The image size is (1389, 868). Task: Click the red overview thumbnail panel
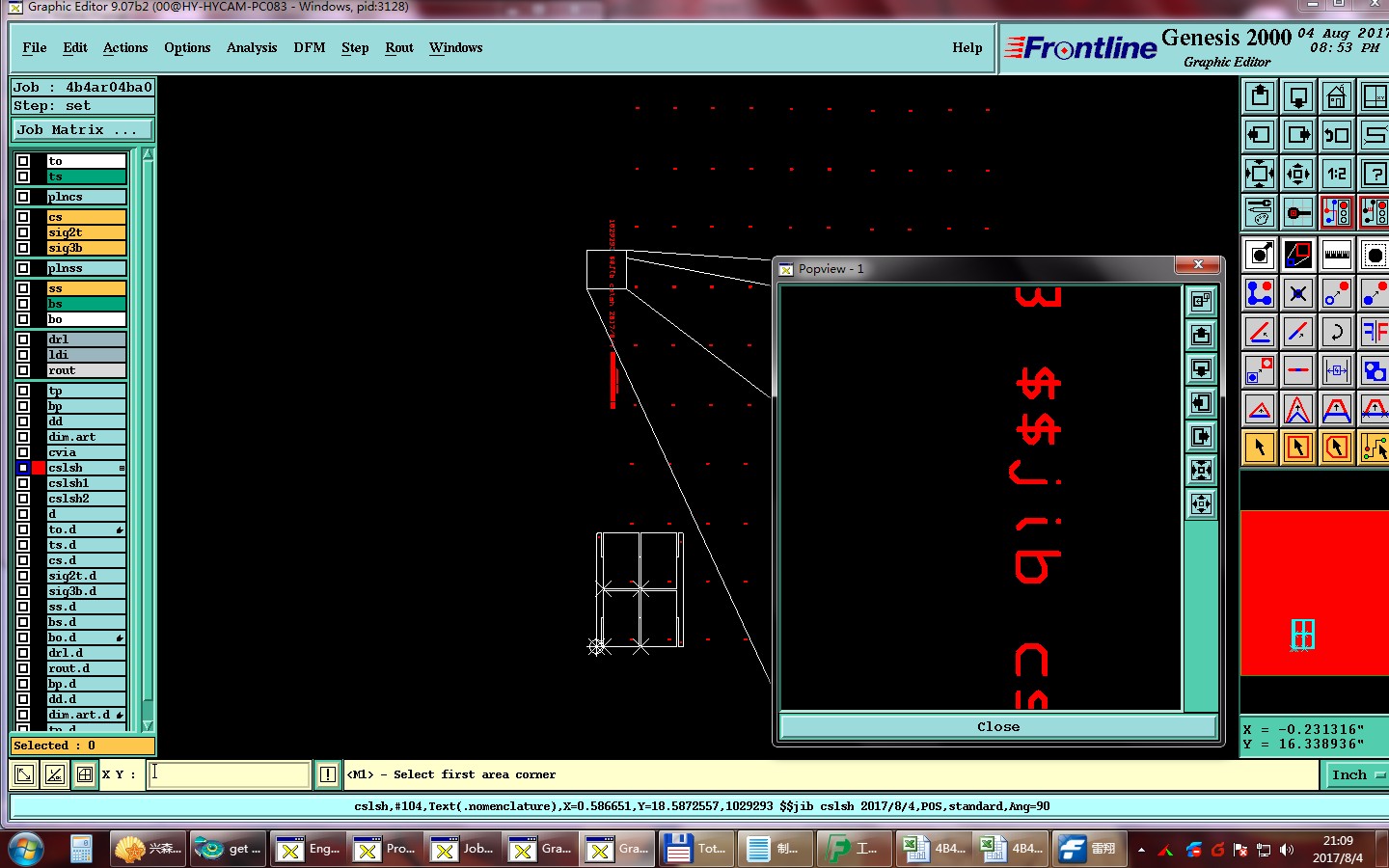click(1314, 593)
